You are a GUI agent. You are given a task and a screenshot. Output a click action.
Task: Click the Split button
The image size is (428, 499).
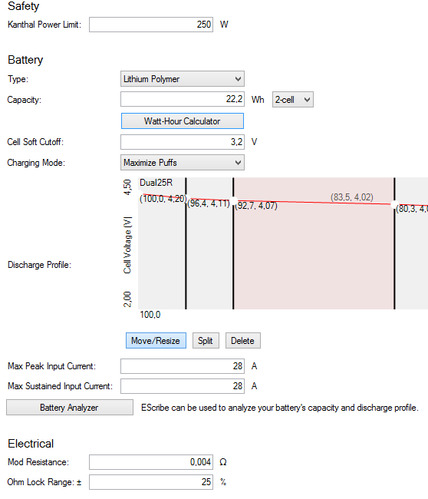point(205,341)
